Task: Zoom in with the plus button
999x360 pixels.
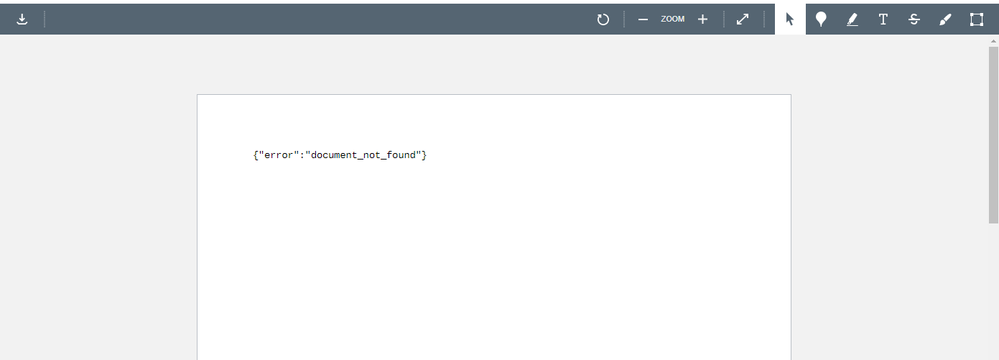Action: pos(702,19)
